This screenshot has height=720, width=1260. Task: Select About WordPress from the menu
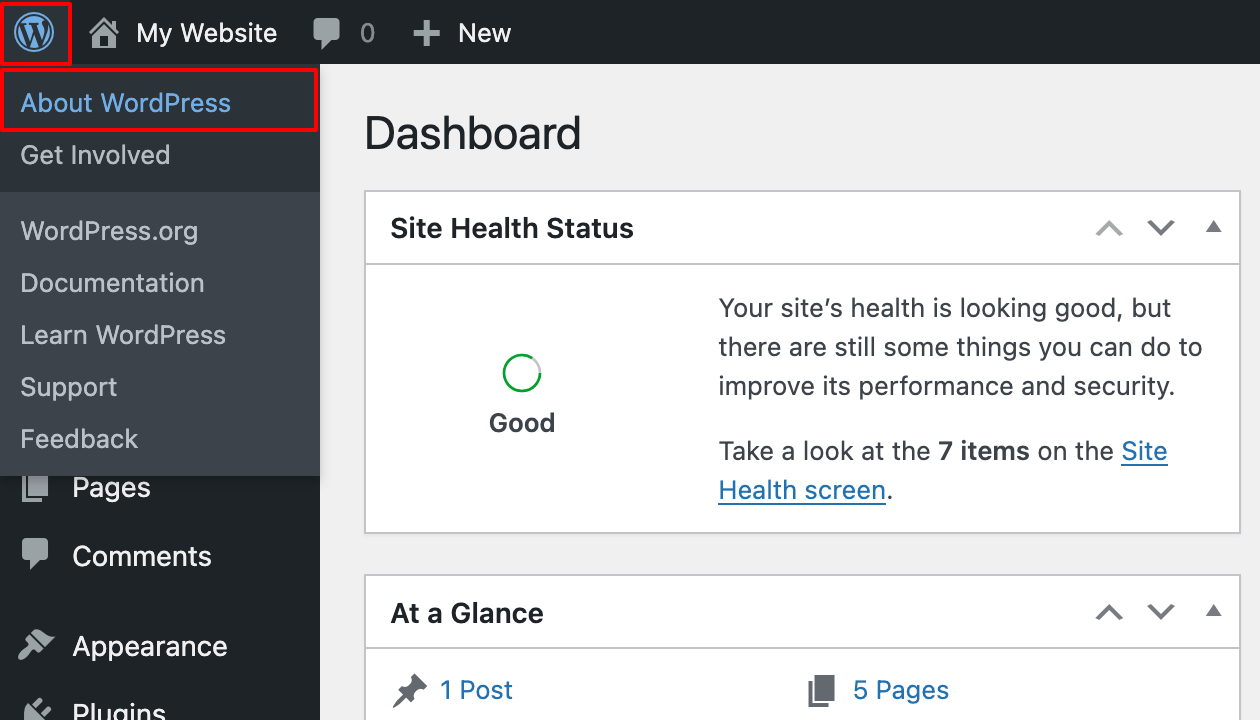pyautogui.click(x=126, y=102)
